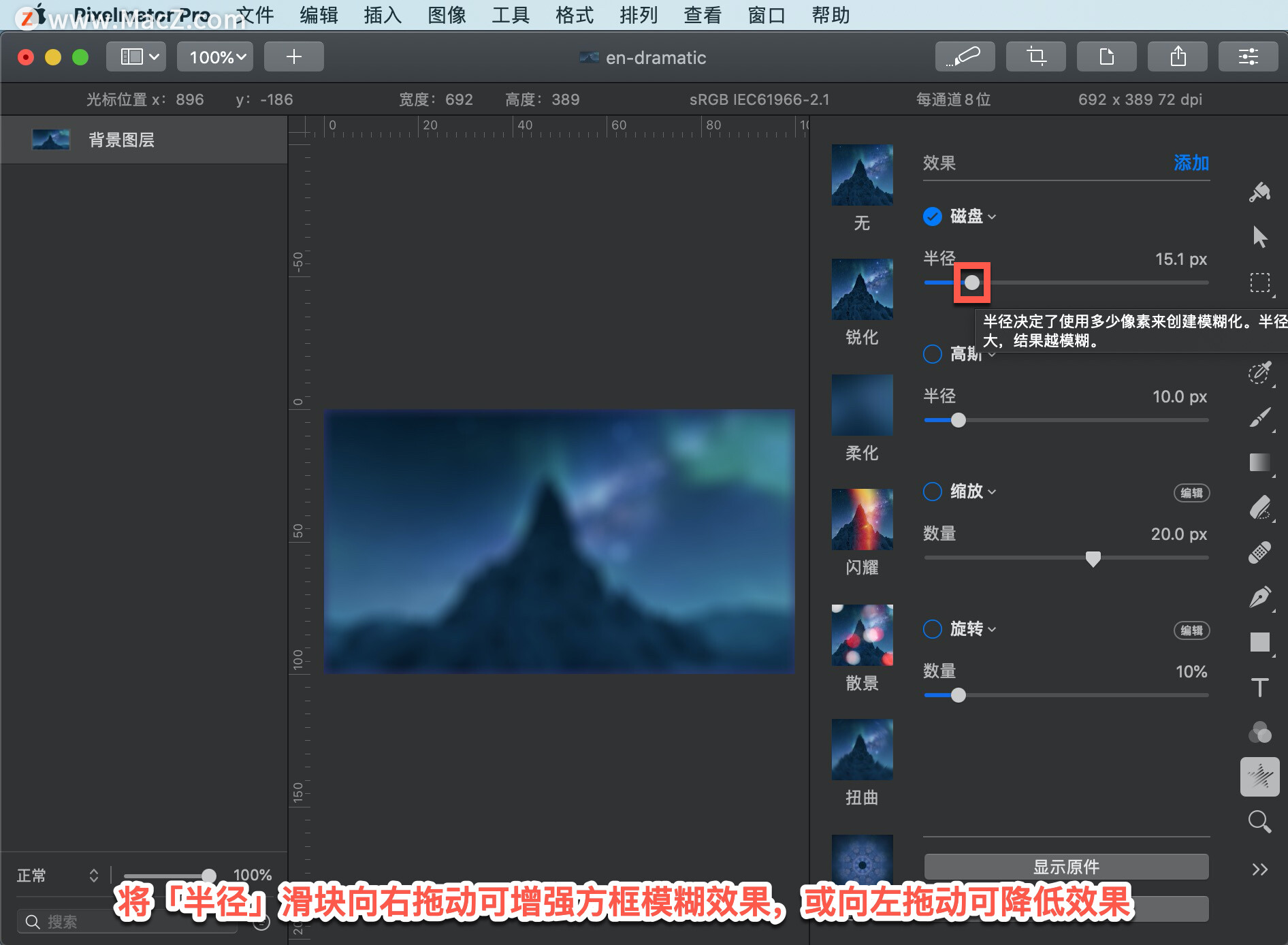This screenshot has width=1288, height=945.
Task: Select the 无 effect preset thumbnail
Action: 862,175
